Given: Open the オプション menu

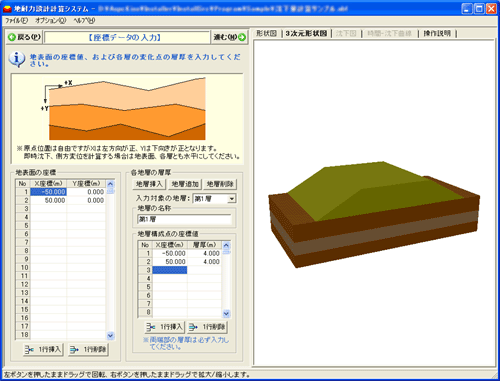Looking at the screenshot, I should pyautogui.click(x=51, y=21).
